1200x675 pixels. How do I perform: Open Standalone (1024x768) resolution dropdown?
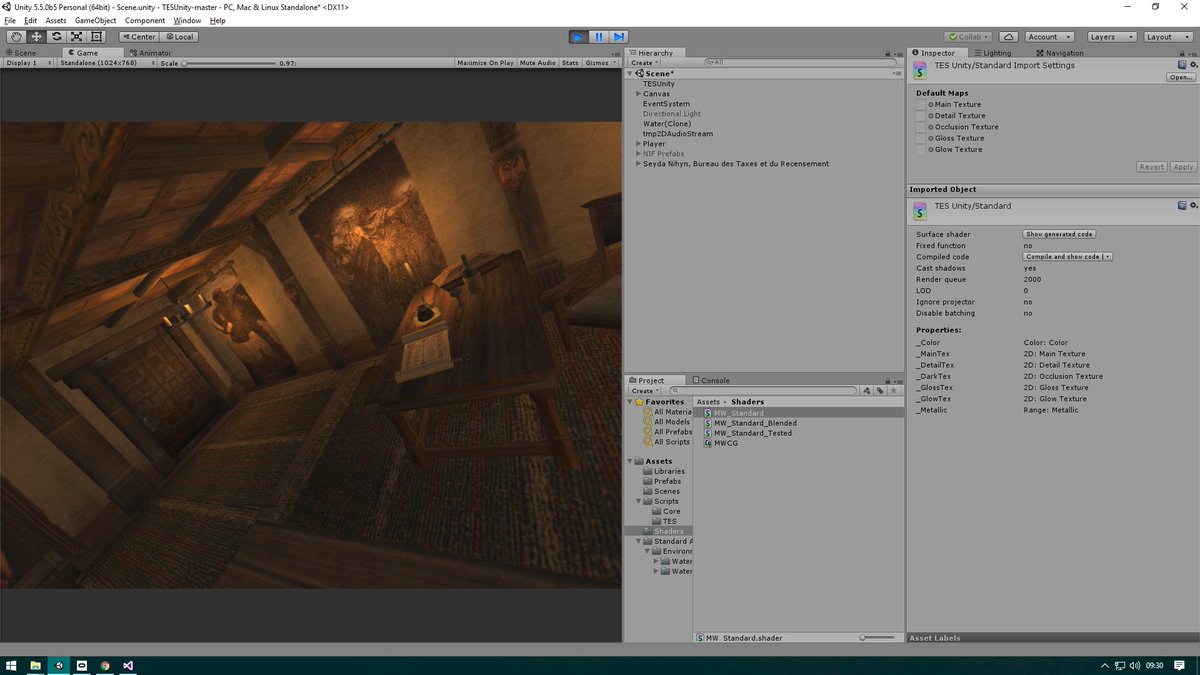[x=106, y=63]
